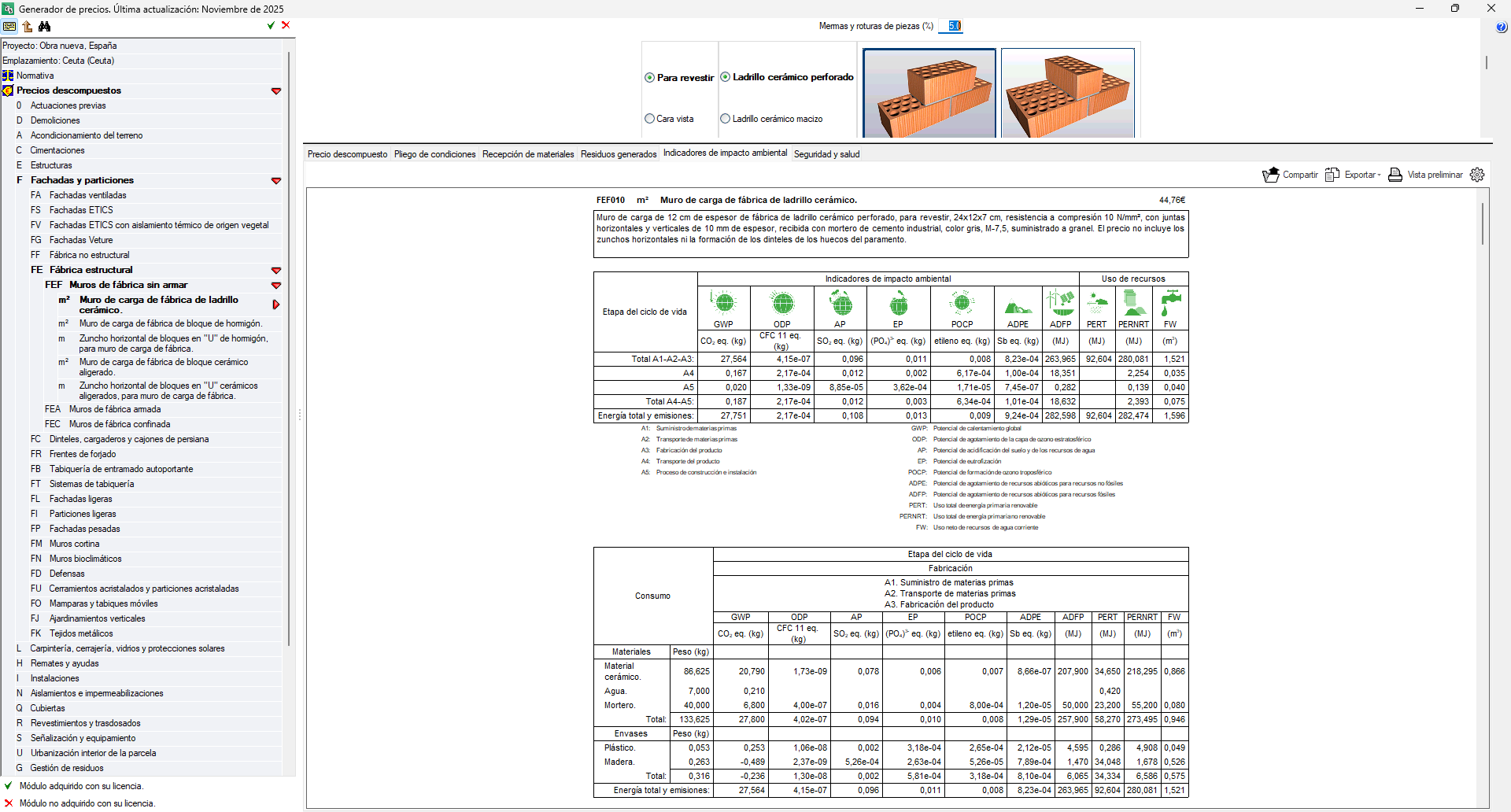This screenshot has height=812, width=1511.
Task: Select the highlighted brick wall thumbnail
Action: pos(929,93)
